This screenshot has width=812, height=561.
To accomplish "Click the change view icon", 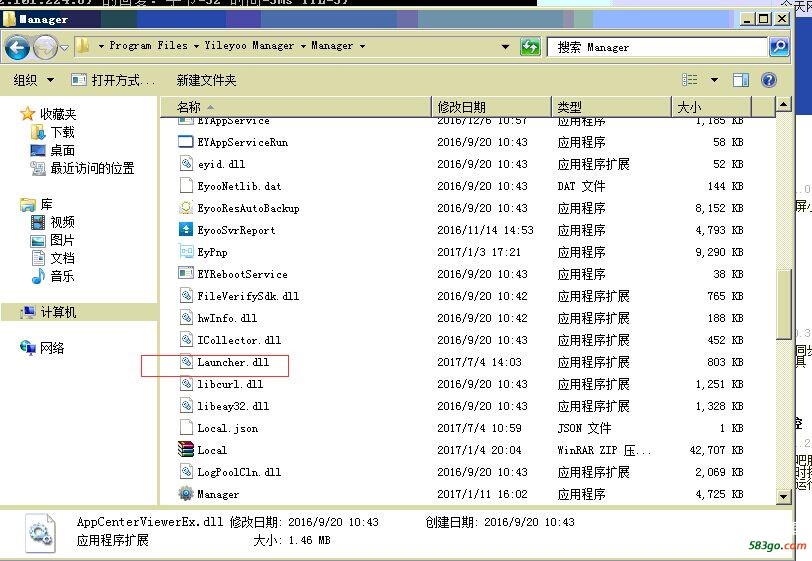I will click(x=690, y=80).
